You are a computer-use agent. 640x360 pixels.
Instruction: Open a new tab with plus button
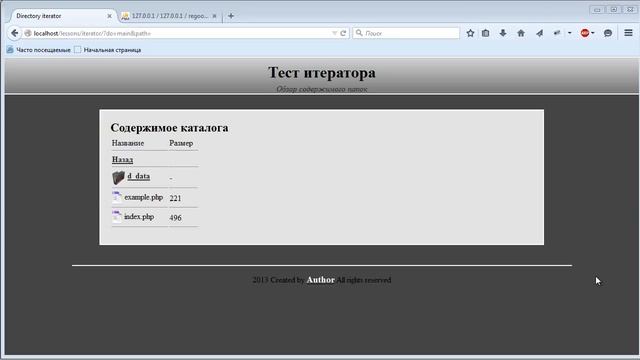click(231, 16)
